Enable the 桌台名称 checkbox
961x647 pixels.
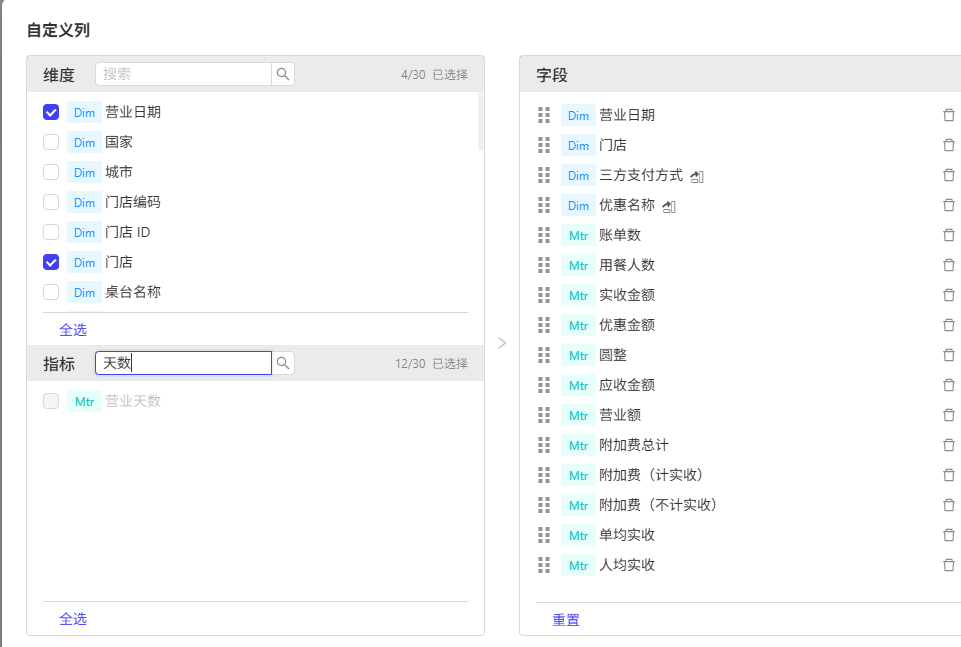pyautogui.click(x=51, y=292)
